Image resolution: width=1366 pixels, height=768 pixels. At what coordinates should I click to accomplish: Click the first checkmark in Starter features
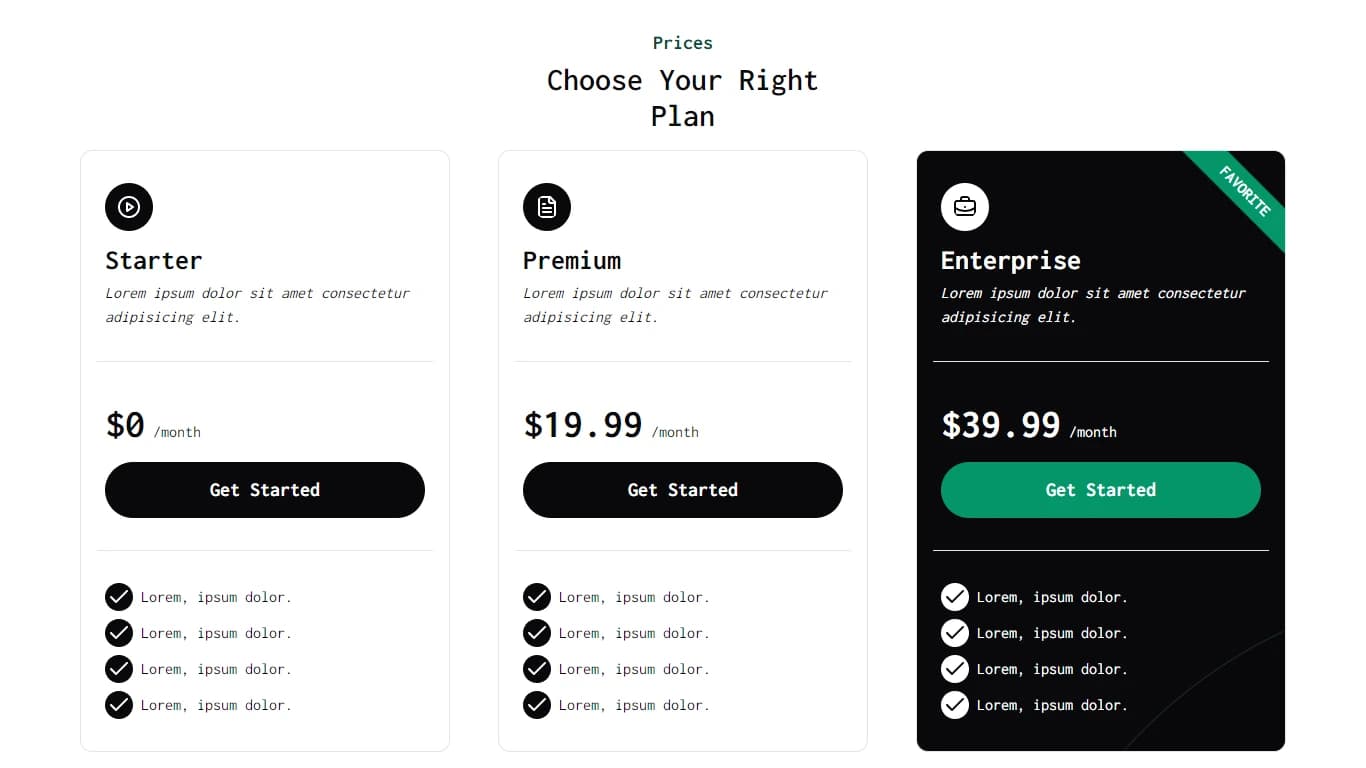[119, 597]
